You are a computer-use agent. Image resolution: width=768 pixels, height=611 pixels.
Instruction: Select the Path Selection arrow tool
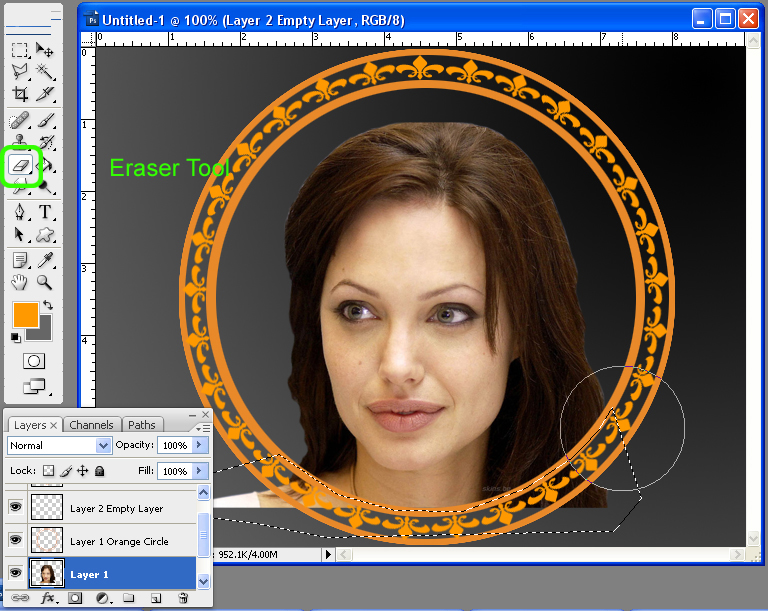click(x=20, y=235)
